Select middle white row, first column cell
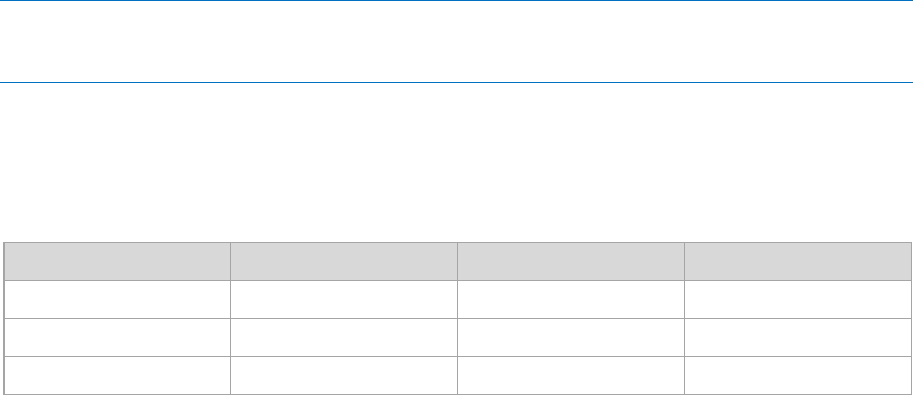 117,337
